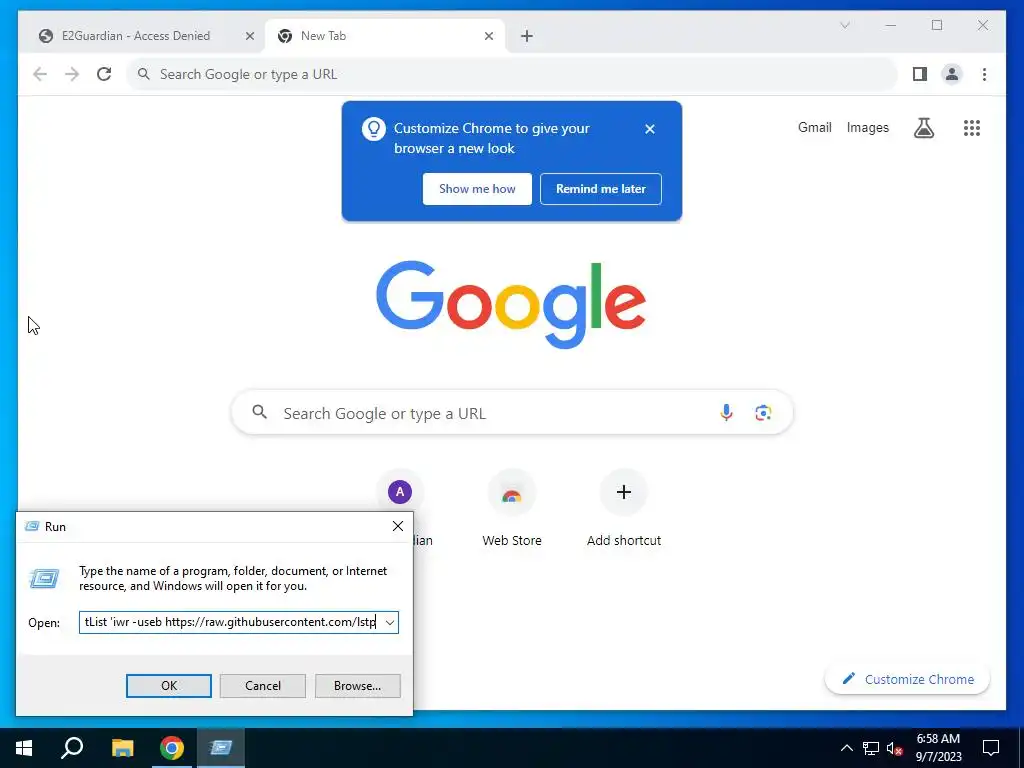This screenshot has height=768, width=1024.
Task: Open a new Chrome tab with plus
Action: coord(527,36)
